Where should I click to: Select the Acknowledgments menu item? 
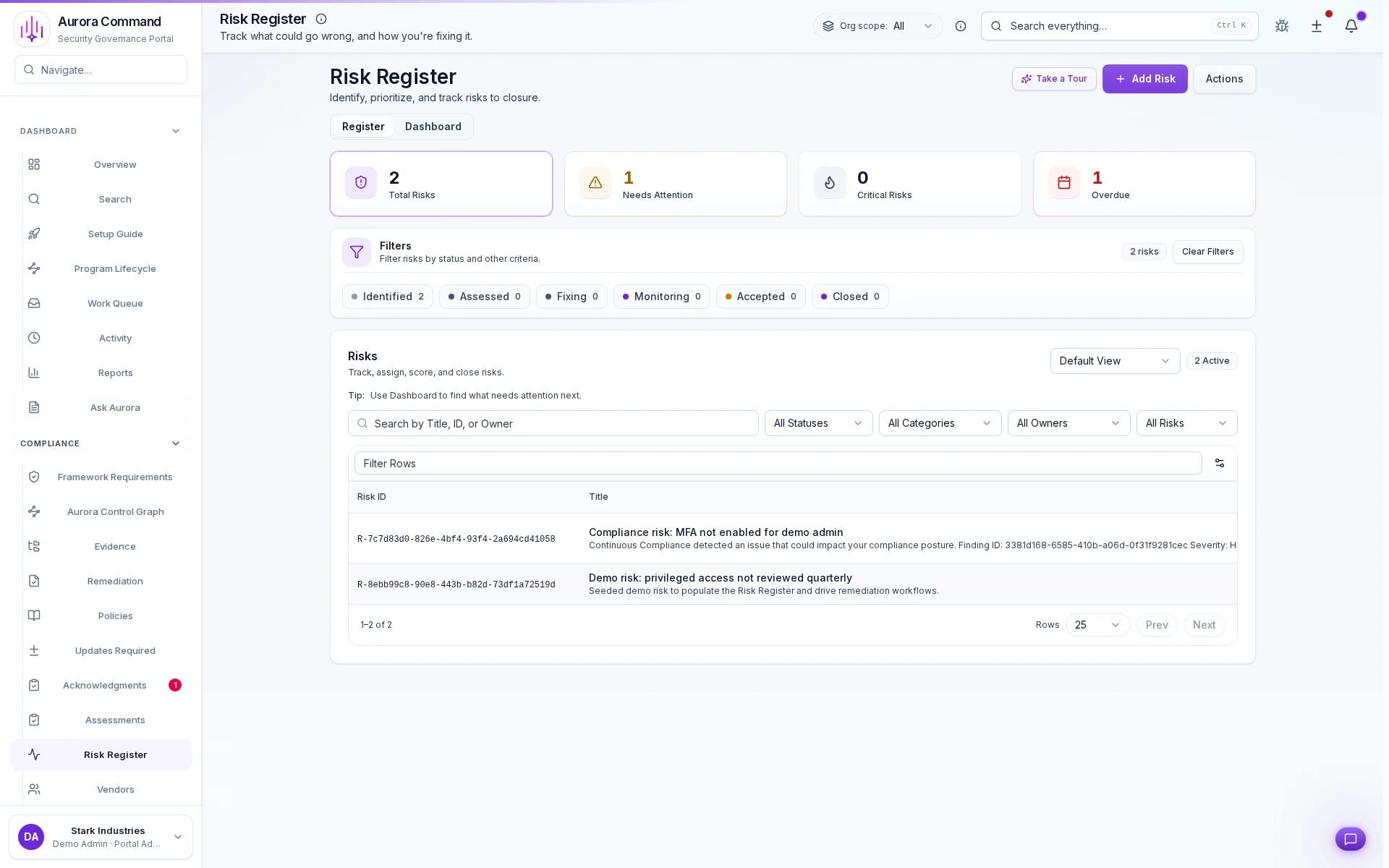[x=105, y=685]
